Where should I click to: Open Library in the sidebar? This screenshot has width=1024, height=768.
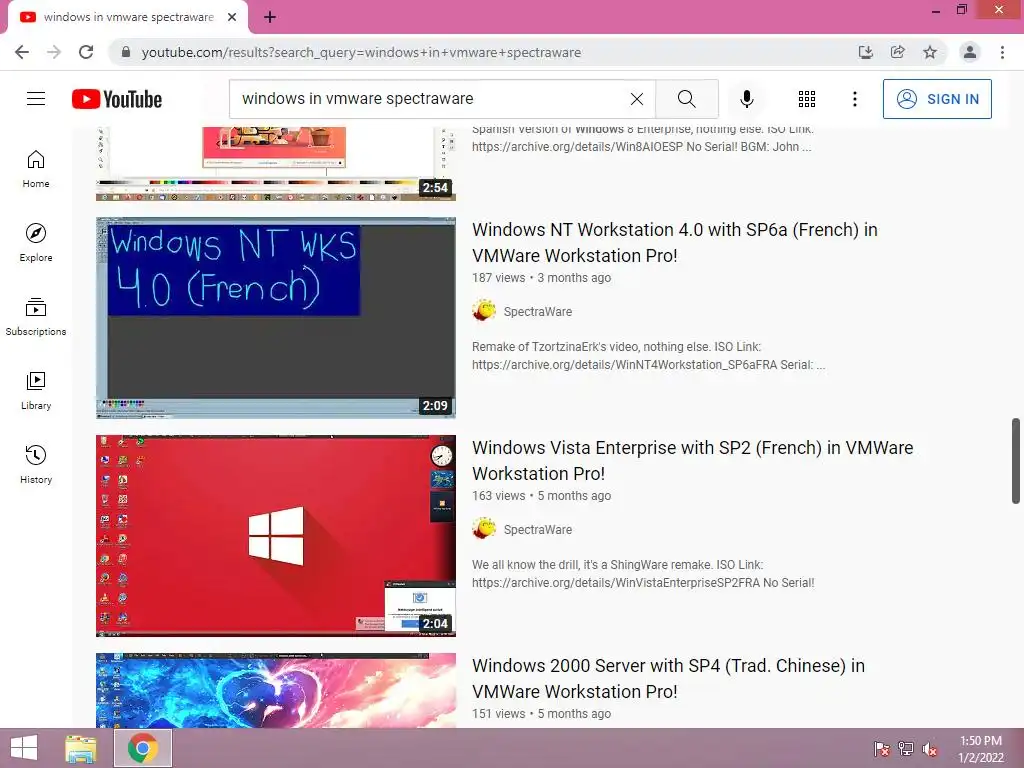tap(36, 391)
